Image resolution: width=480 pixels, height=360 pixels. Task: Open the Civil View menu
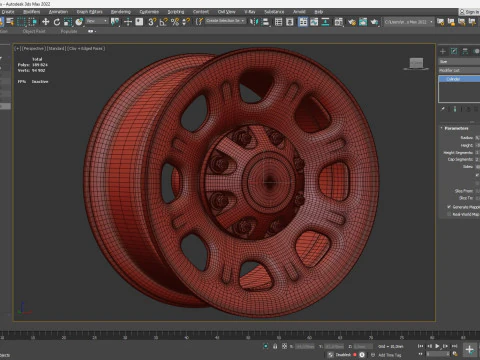(x=226, y=12)
